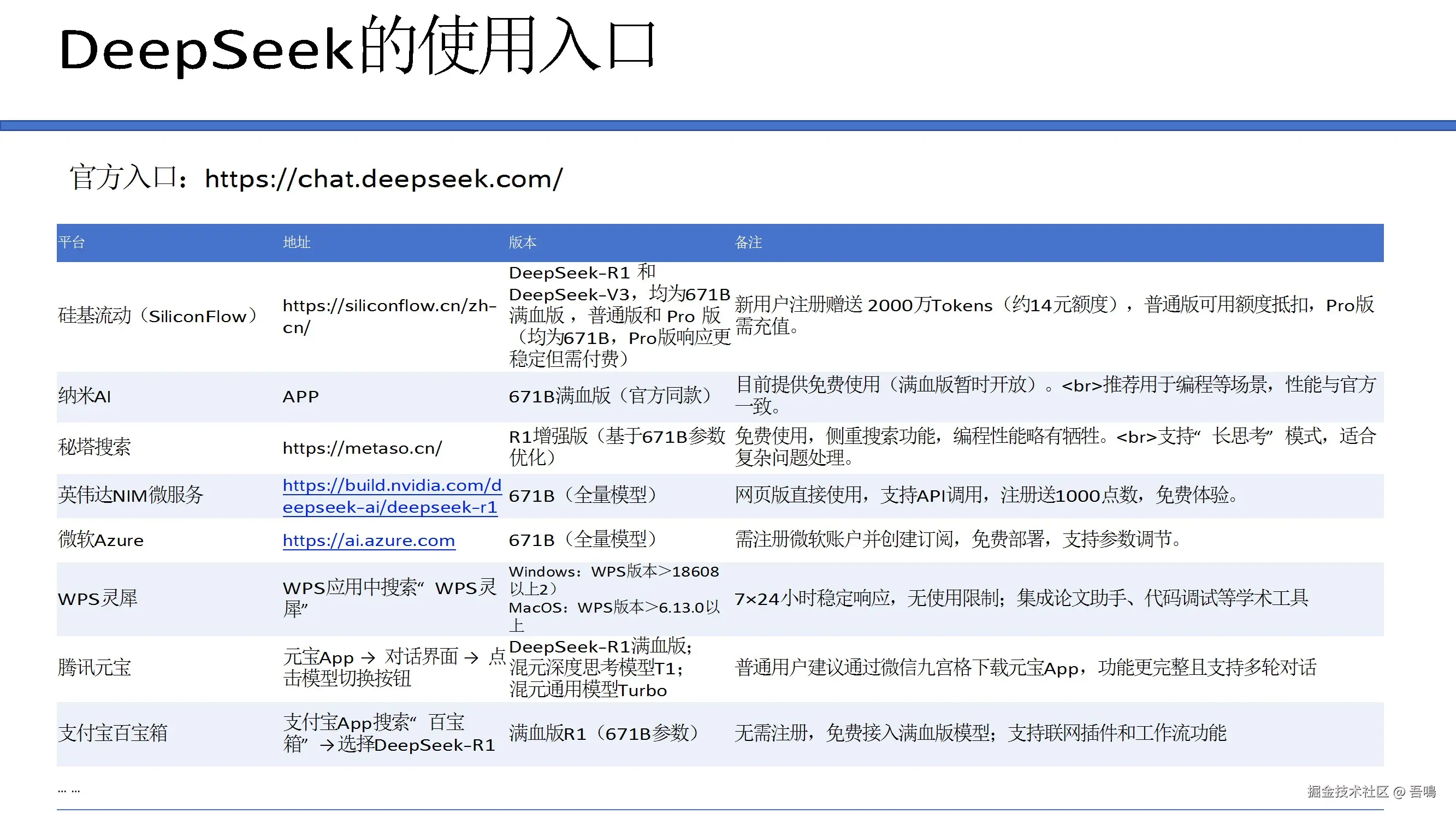The width and height of the screenshot is (1456, 819).
Task: Select the 硅基流动 (SiliconFlow) platform cell
Action: tap(158, 316)
